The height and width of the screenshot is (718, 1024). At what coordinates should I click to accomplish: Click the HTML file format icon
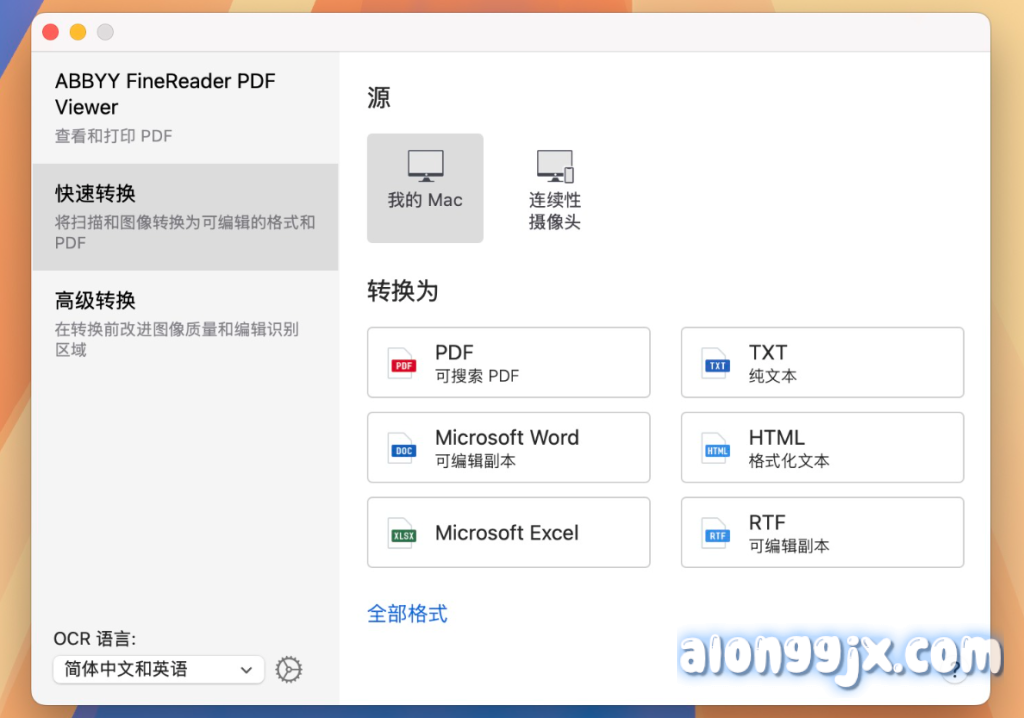pos(717,449)
